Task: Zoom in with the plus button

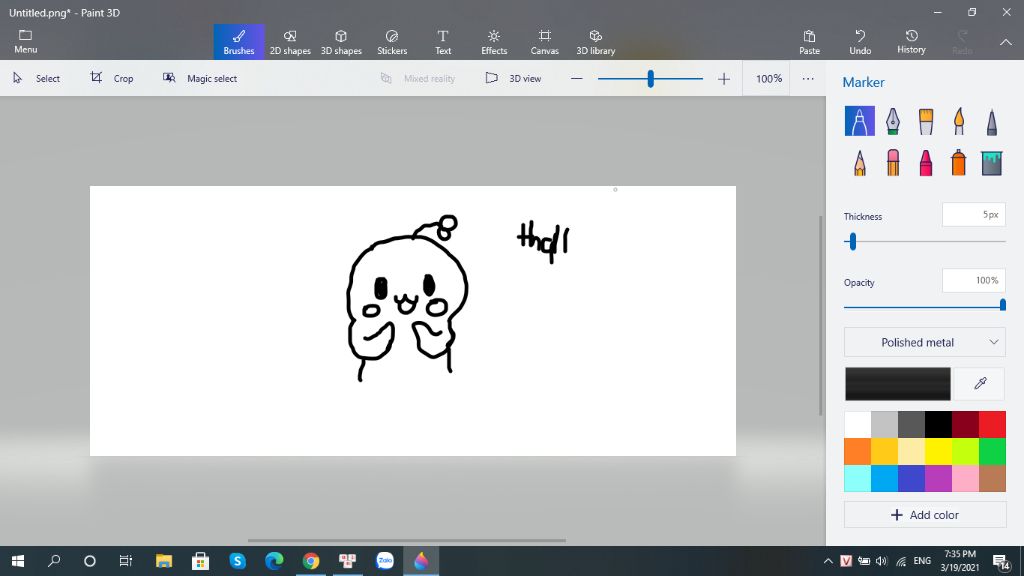Action: (724, 79)
